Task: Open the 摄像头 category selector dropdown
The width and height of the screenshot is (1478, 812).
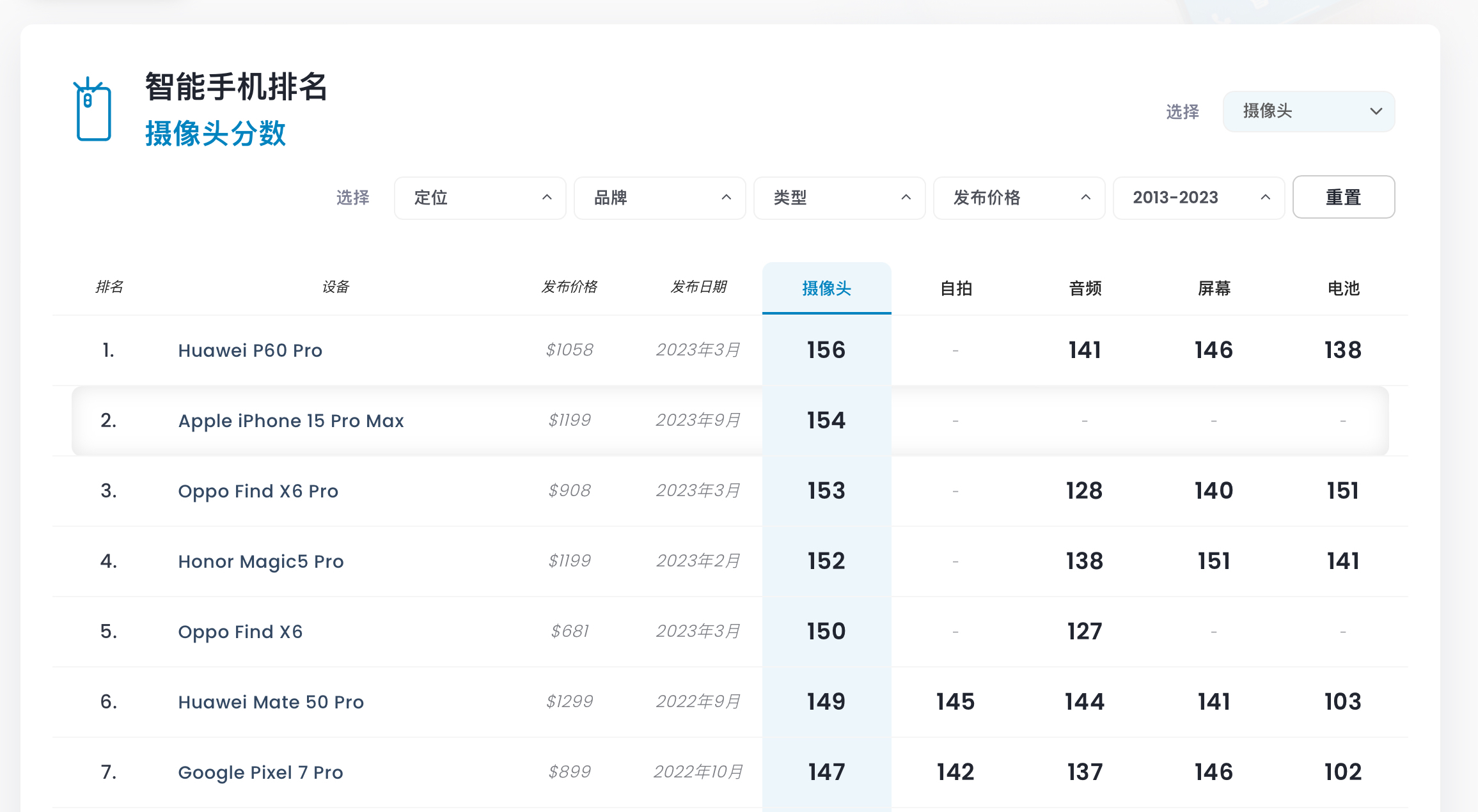Action: point(1308,112)
